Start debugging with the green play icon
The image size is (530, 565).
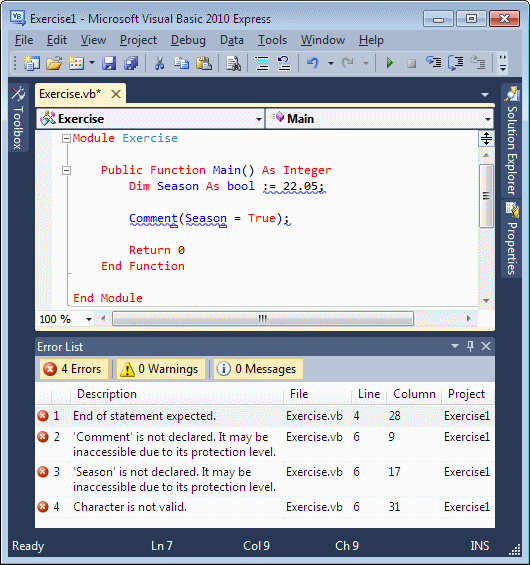click(x=389, y=63)
